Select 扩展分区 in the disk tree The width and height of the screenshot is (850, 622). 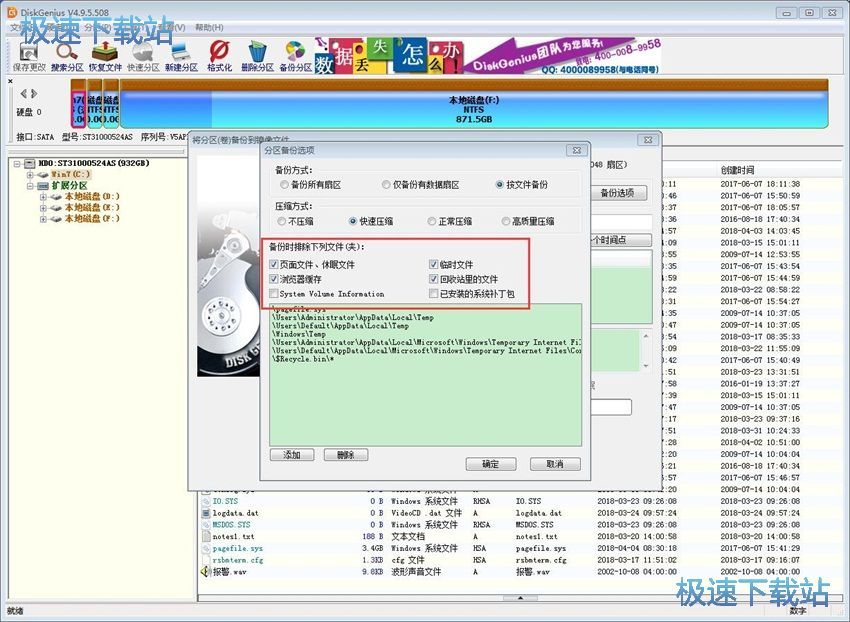[69, 185]
